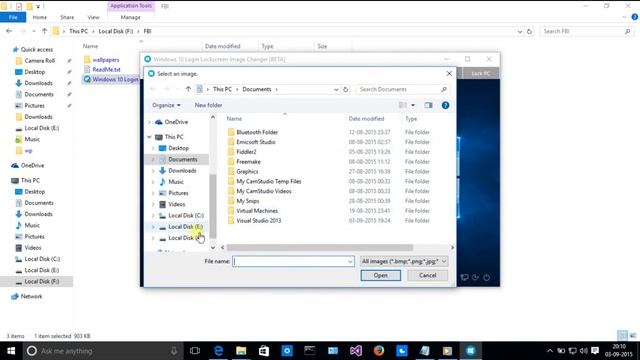Switch to the Home ribbon tab
The height and width of the screenshot is (360, 640).
click(x=40, y=17)
